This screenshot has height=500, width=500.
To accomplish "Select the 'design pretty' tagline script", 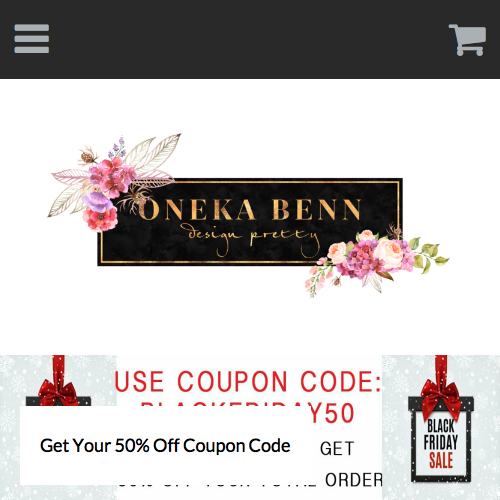I will click(252, 237).
